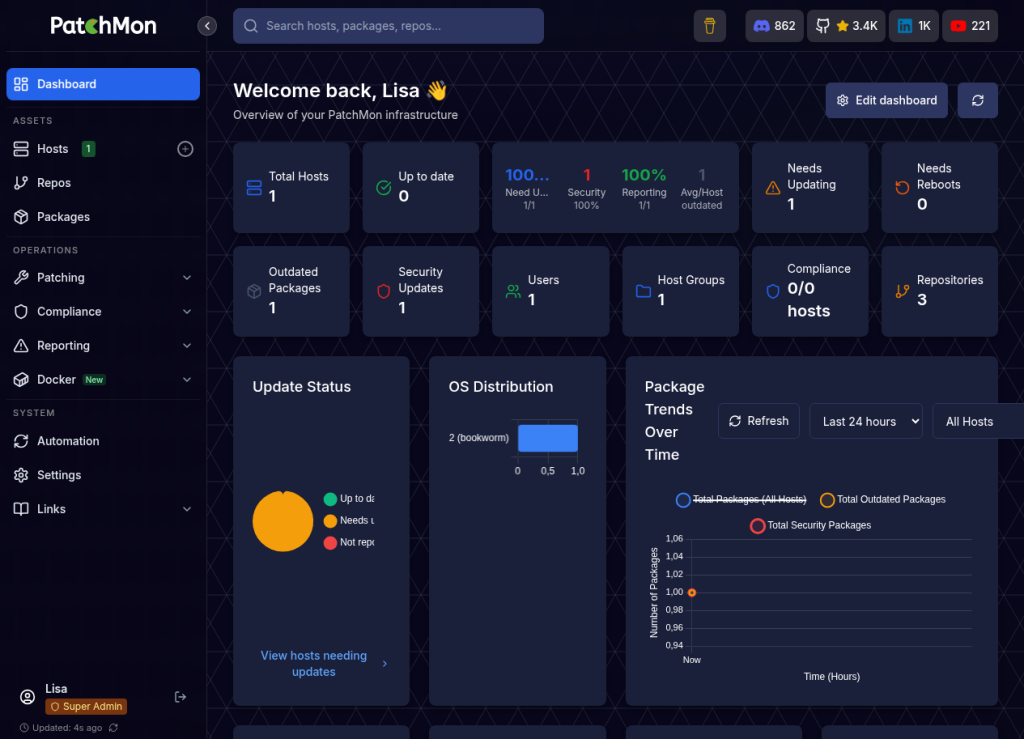
Task: Click the Security 100% statistic
Action: click(x=586, y=189)
